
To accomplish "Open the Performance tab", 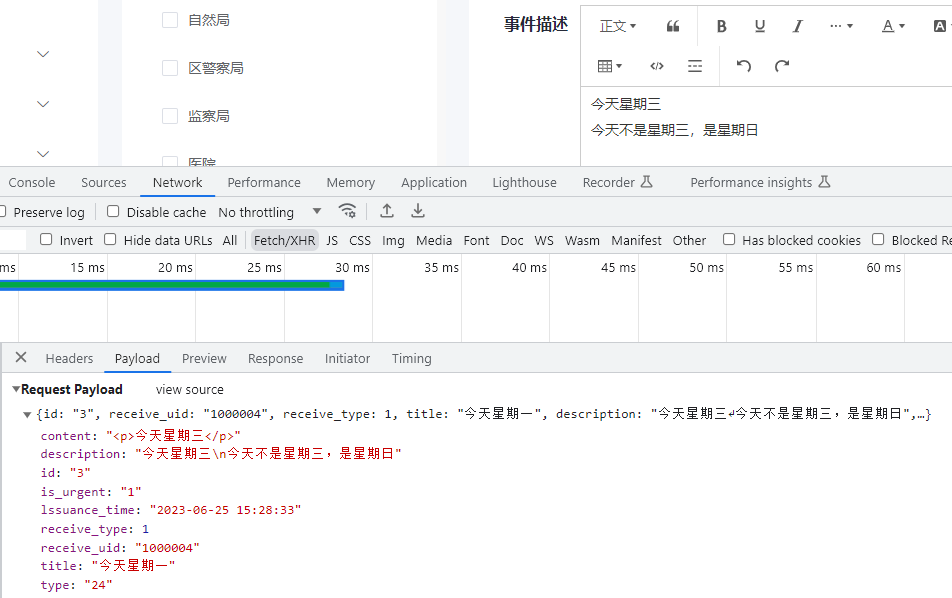I will (x=264, y=183).
